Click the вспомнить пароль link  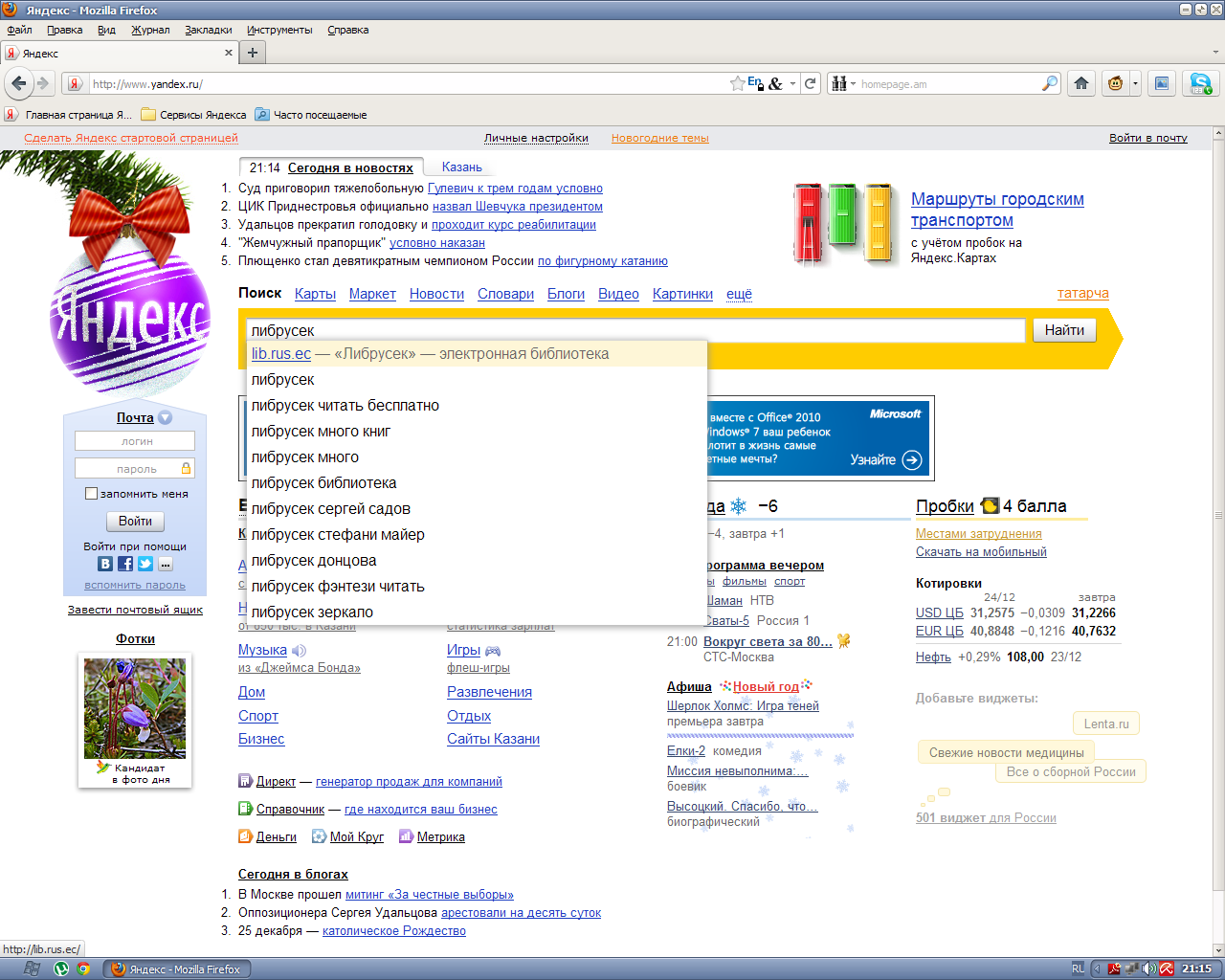[x=135, y=585]
